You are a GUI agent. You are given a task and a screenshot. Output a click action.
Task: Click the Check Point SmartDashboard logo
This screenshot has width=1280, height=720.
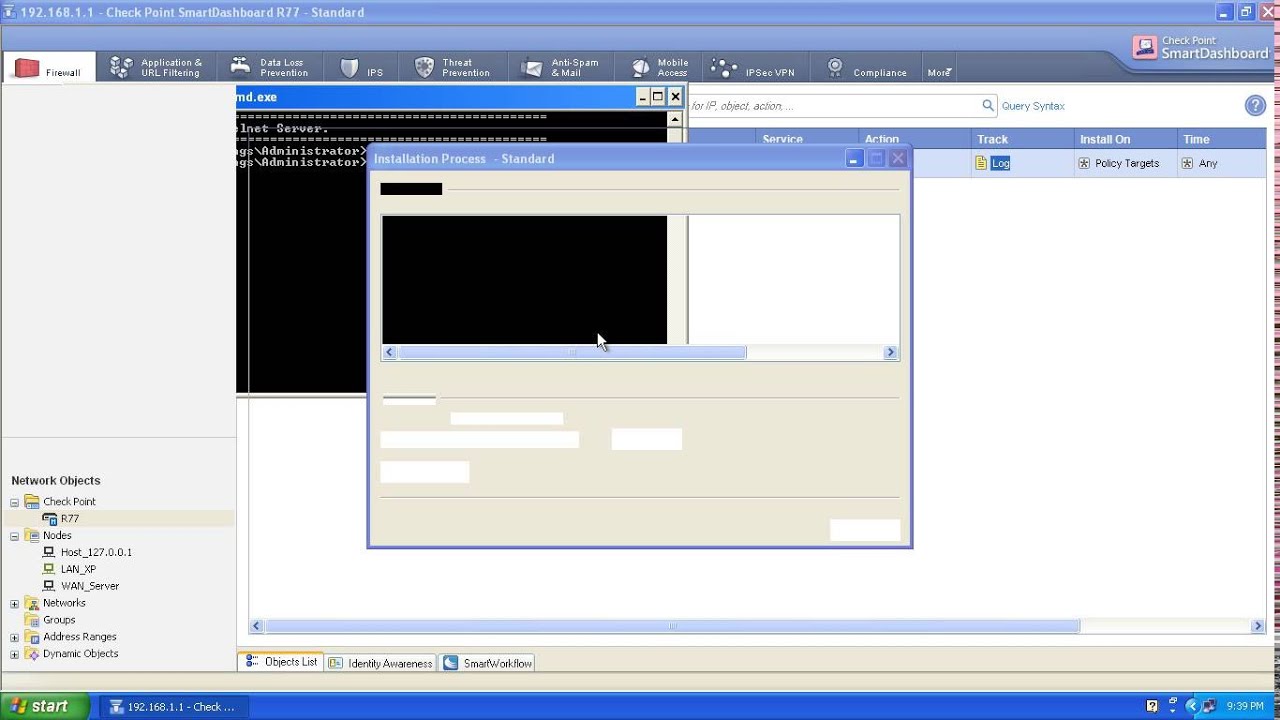pos(1200,48)
